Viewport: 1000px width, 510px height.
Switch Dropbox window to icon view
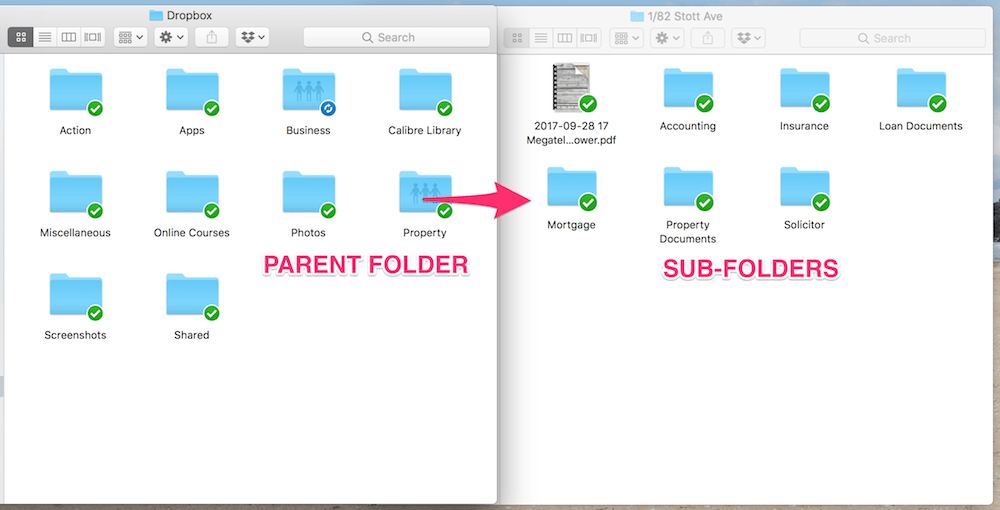click(x=21, y=37)
